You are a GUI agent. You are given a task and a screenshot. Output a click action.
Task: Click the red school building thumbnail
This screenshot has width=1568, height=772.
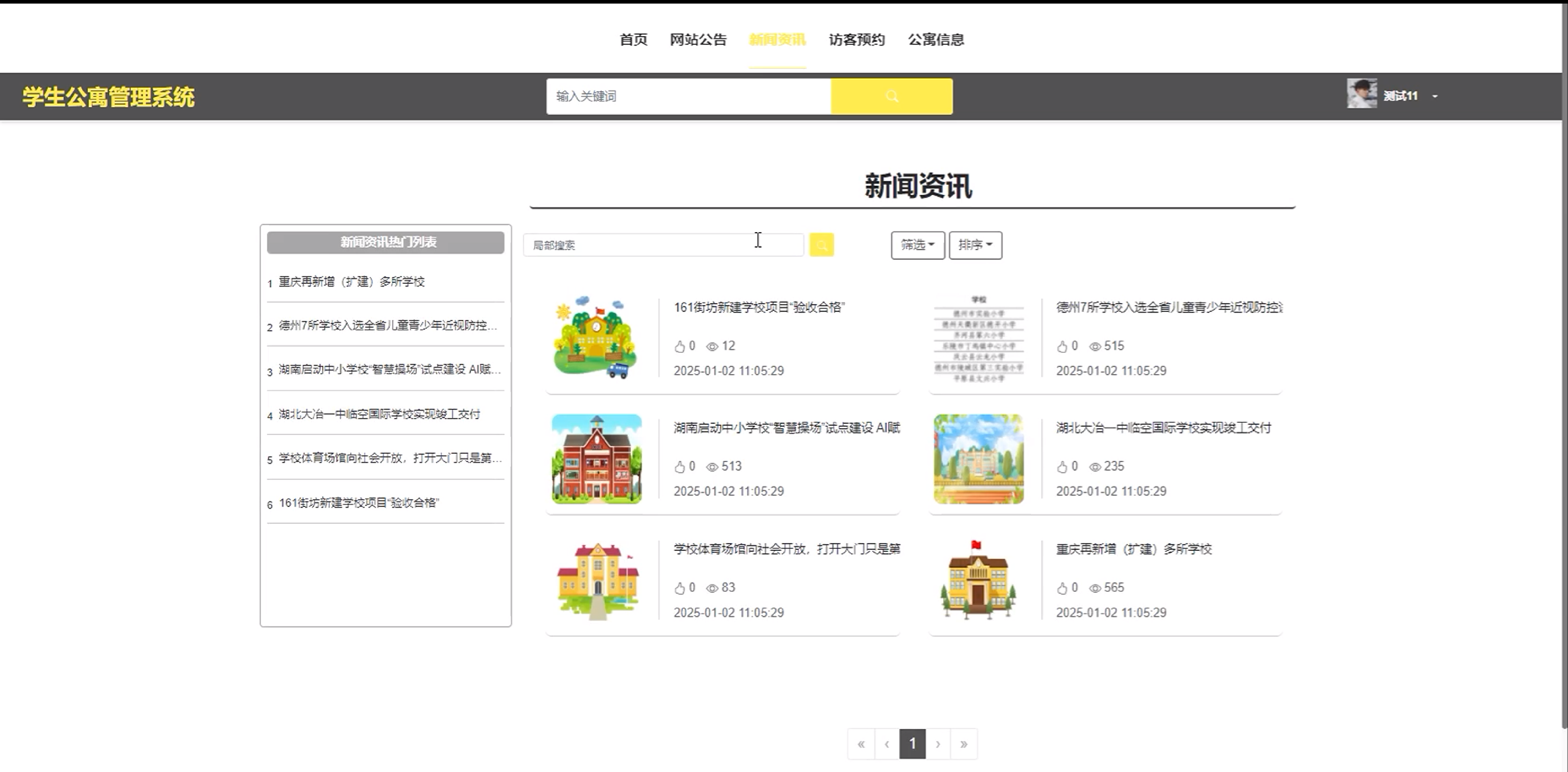(x=596, y=460)
